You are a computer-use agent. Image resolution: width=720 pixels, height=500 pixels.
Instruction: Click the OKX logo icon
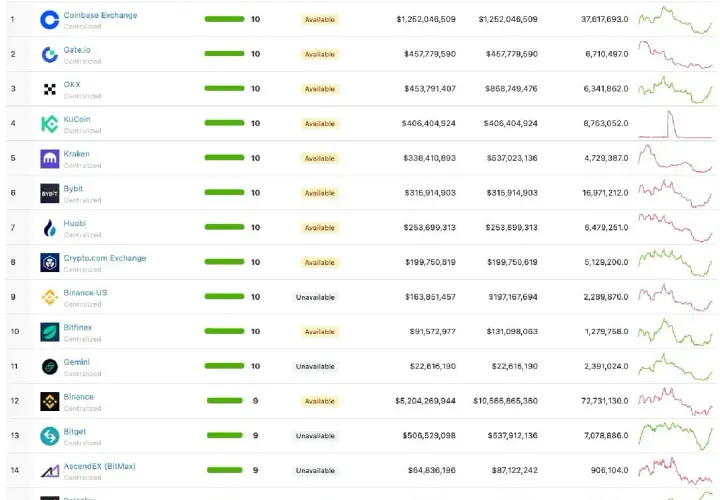(x=50, y=89)
